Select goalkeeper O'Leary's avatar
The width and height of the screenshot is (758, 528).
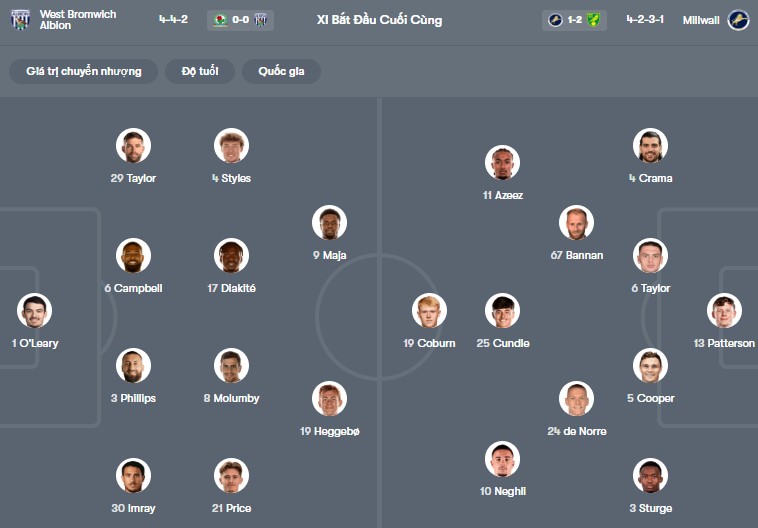[34, 311]
